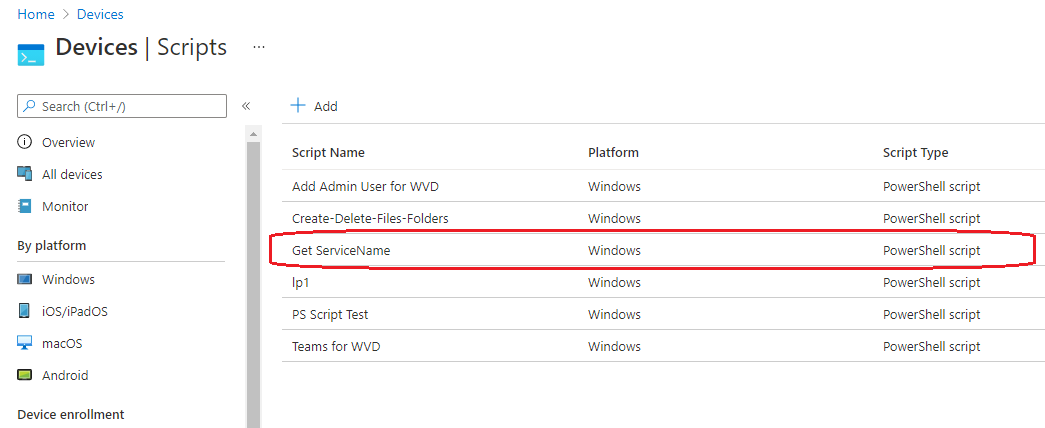Click the Android platform icon
This screenshot has width=1045, height=428.
[x=25, y=375]
